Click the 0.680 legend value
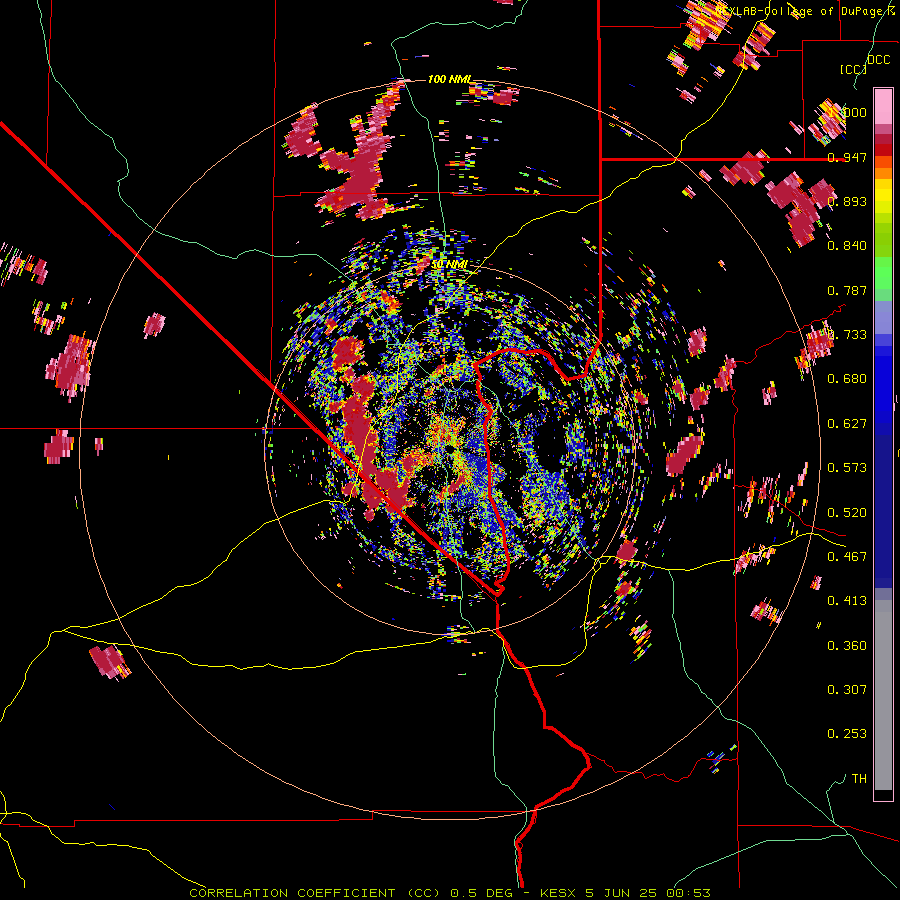This screenshot has height=900, width=900. point(847,379)
